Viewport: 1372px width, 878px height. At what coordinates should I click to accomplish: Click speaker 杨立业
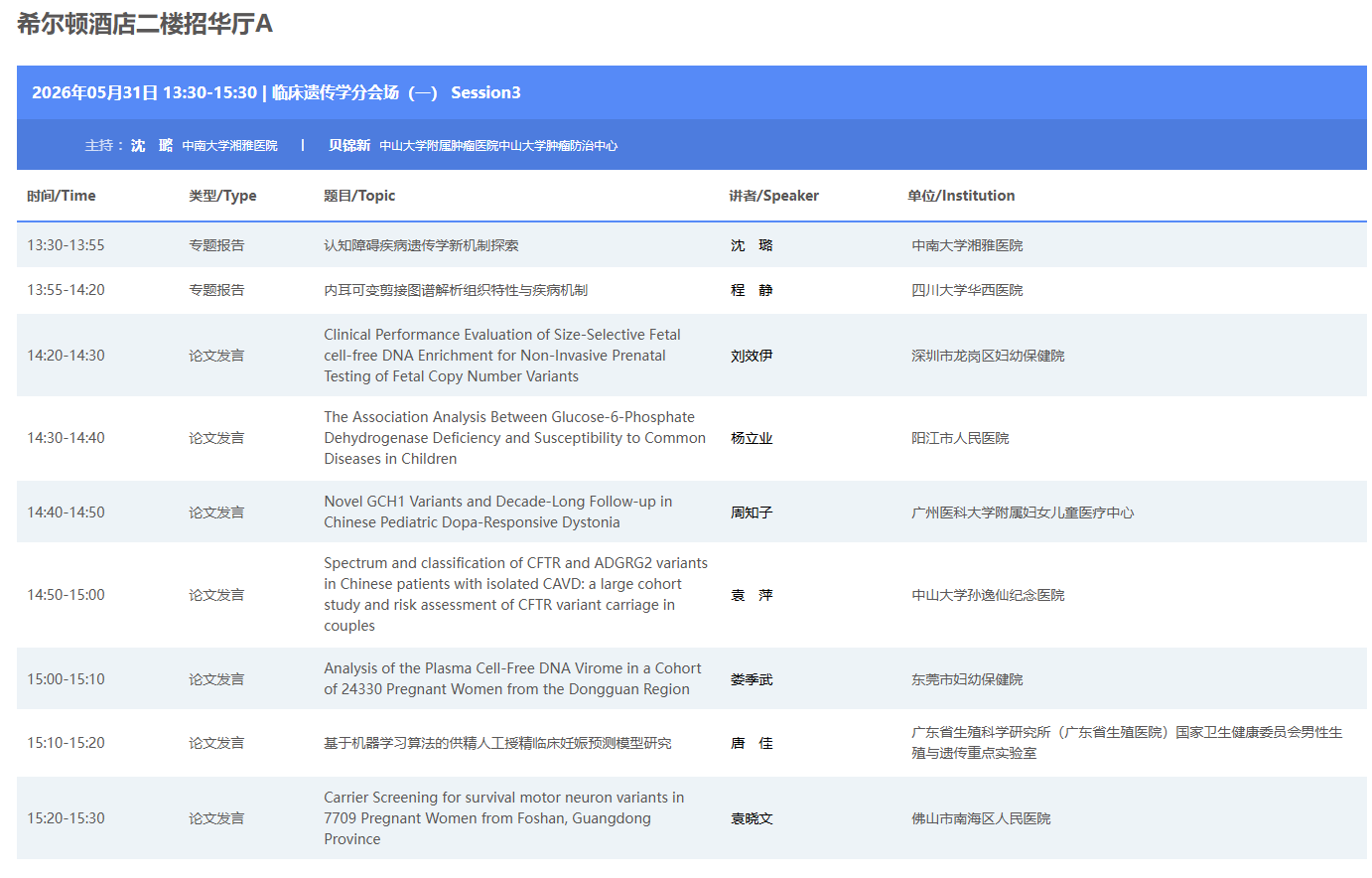pos(752,438)
